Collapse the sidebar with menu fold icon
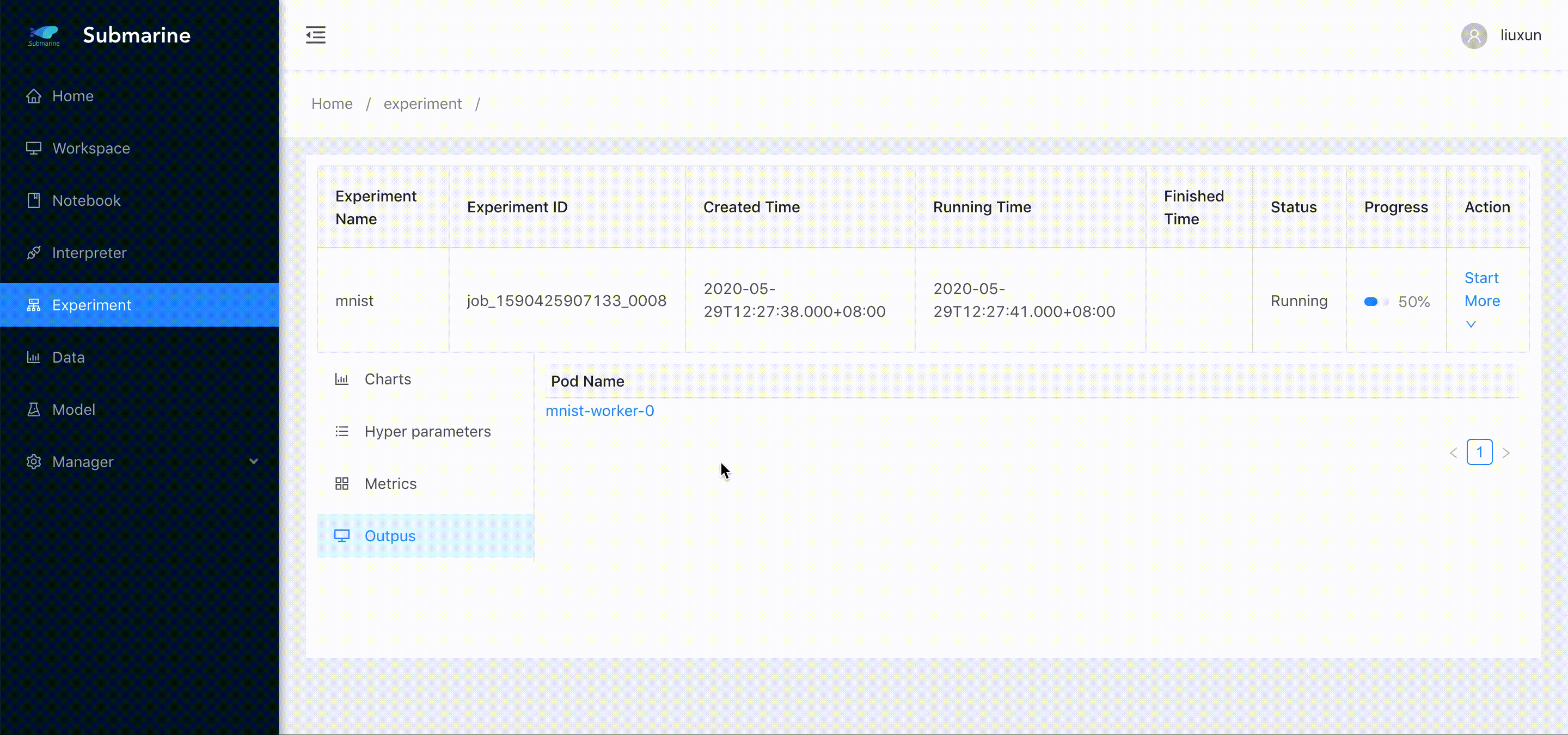1568x735 pixels. point(315,35)
